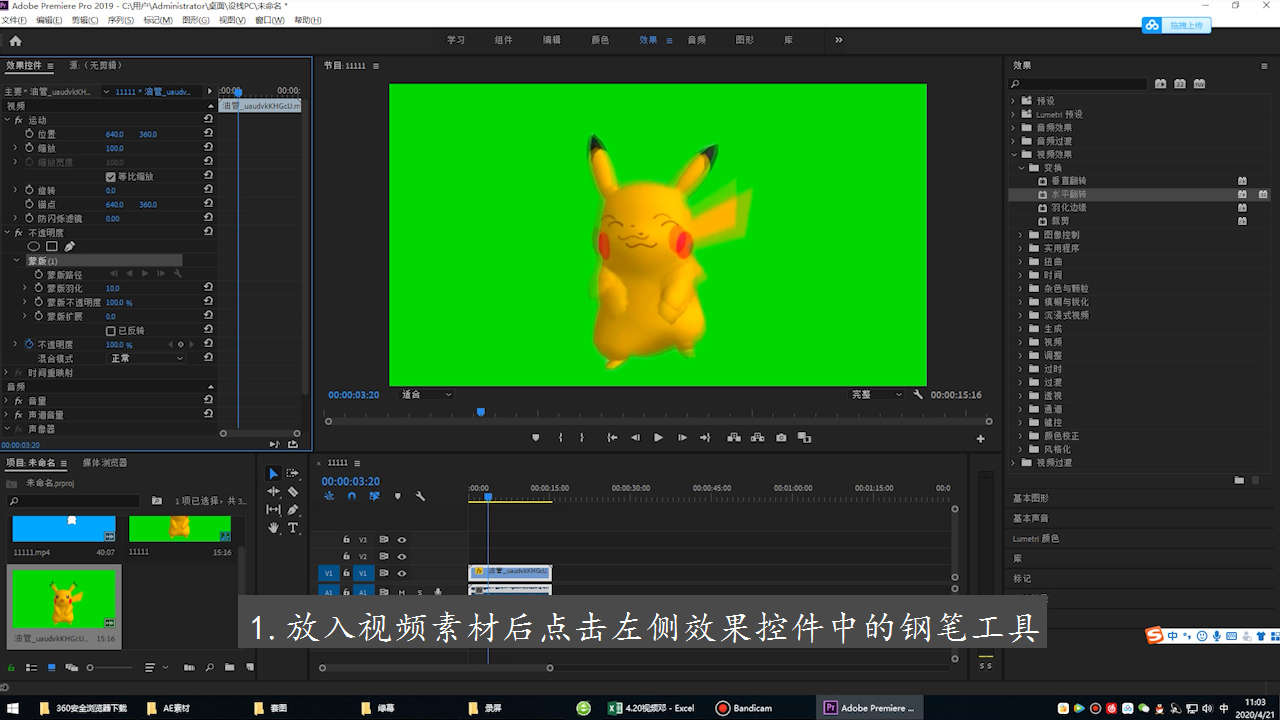
Task: Toggle V2 track lock
Action: pos(346,556)
